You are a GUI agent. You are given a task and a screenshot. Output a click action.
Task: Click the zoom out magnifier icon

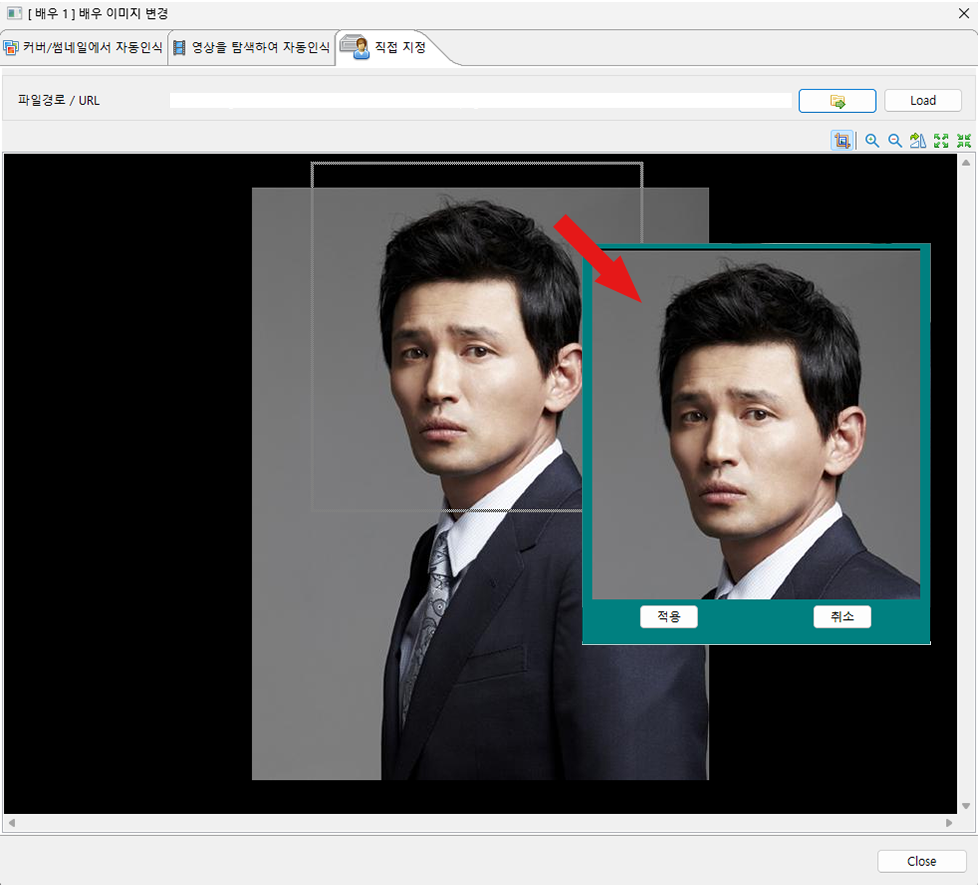point(895,141)
